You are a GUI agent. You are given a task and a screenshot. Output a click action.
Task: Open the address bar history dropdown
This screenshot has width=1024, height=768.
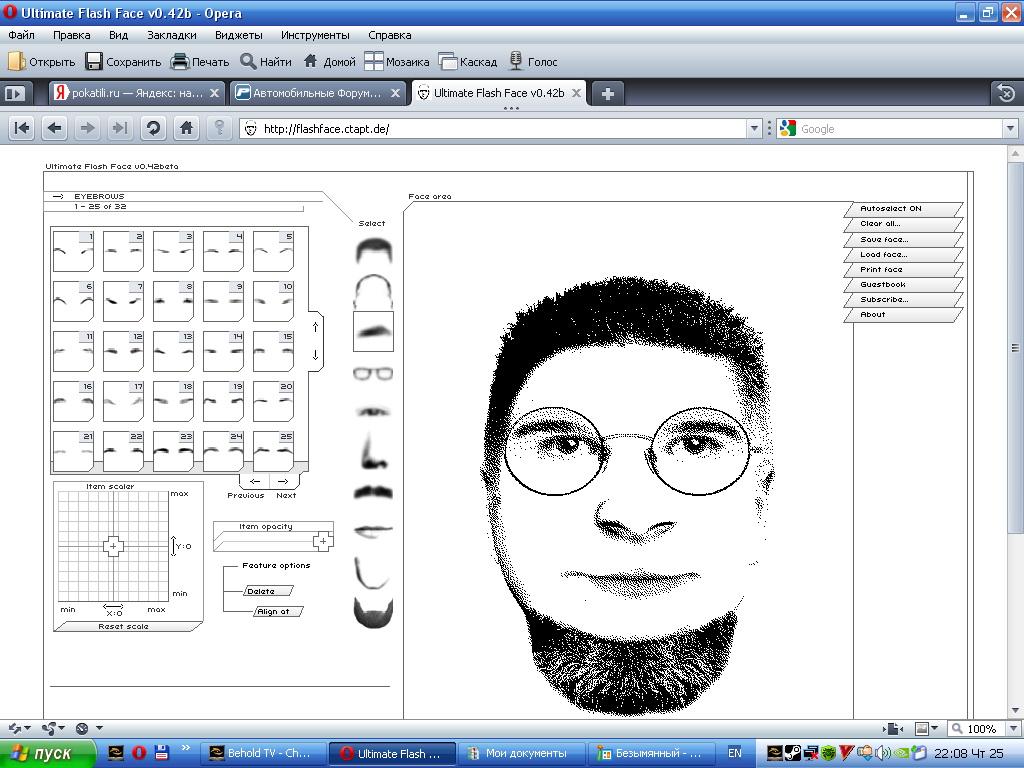tap(755, 129)
